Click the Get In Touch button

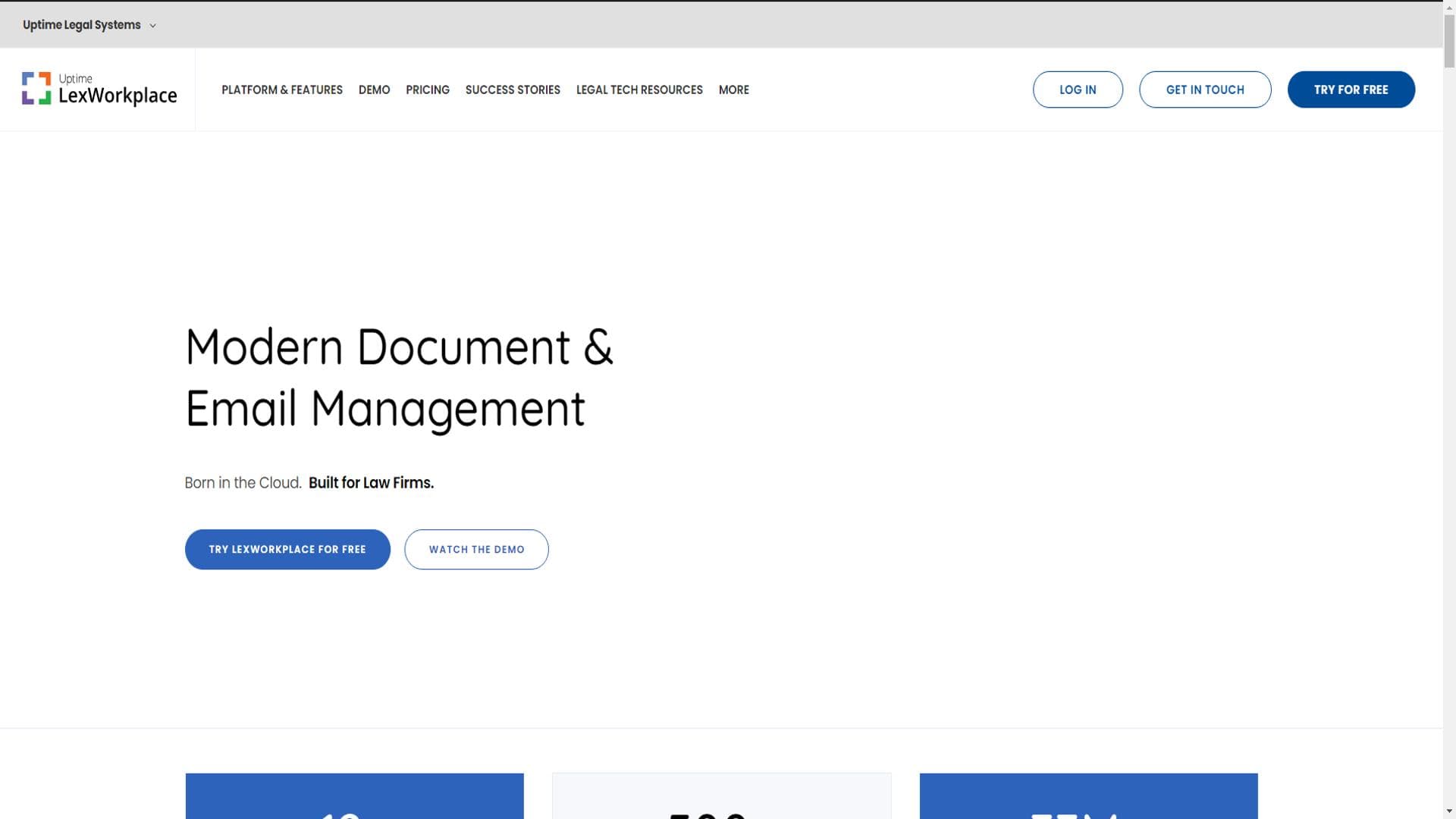click(x=1205, y=89)
